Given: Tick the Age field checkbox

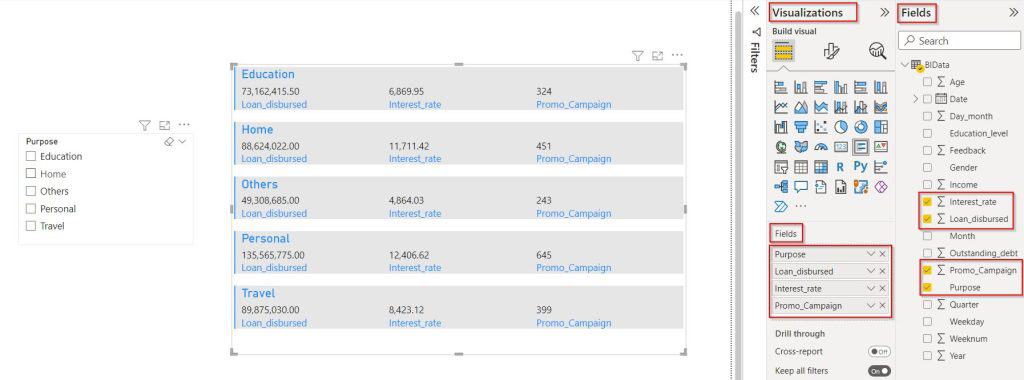Looking at the screenshot, I should pyautogui.click(x=927, y=82).
